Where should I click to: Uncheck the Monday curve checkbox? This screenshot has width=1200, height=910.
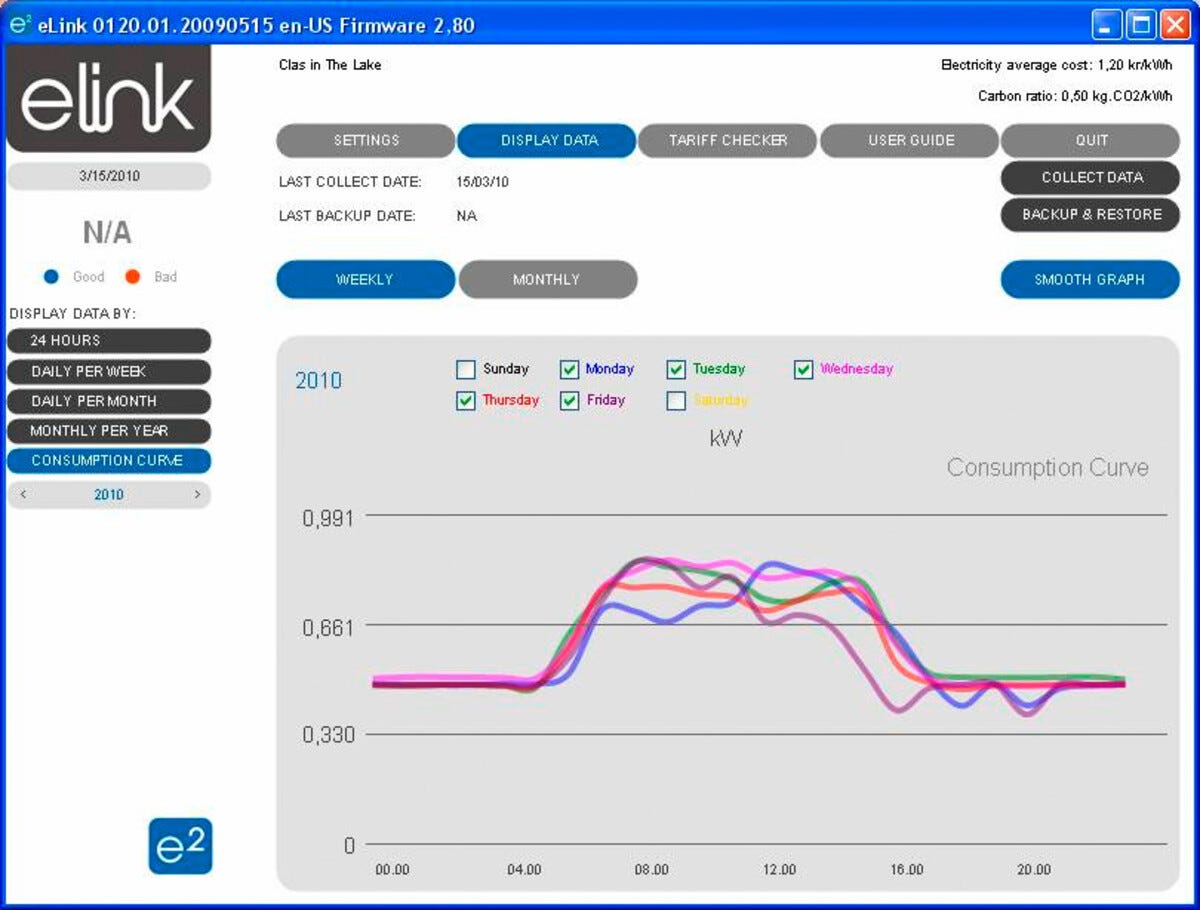(x=570, y=370)
